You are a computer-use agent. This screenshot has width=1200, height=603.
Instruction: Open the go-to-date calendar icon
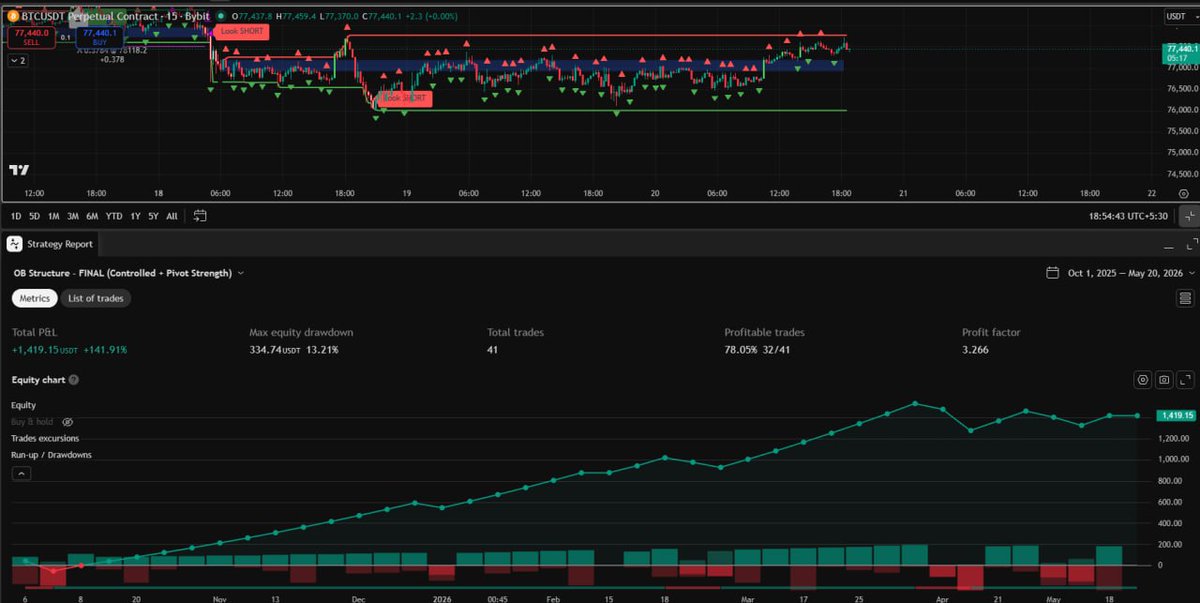point(200,215)
